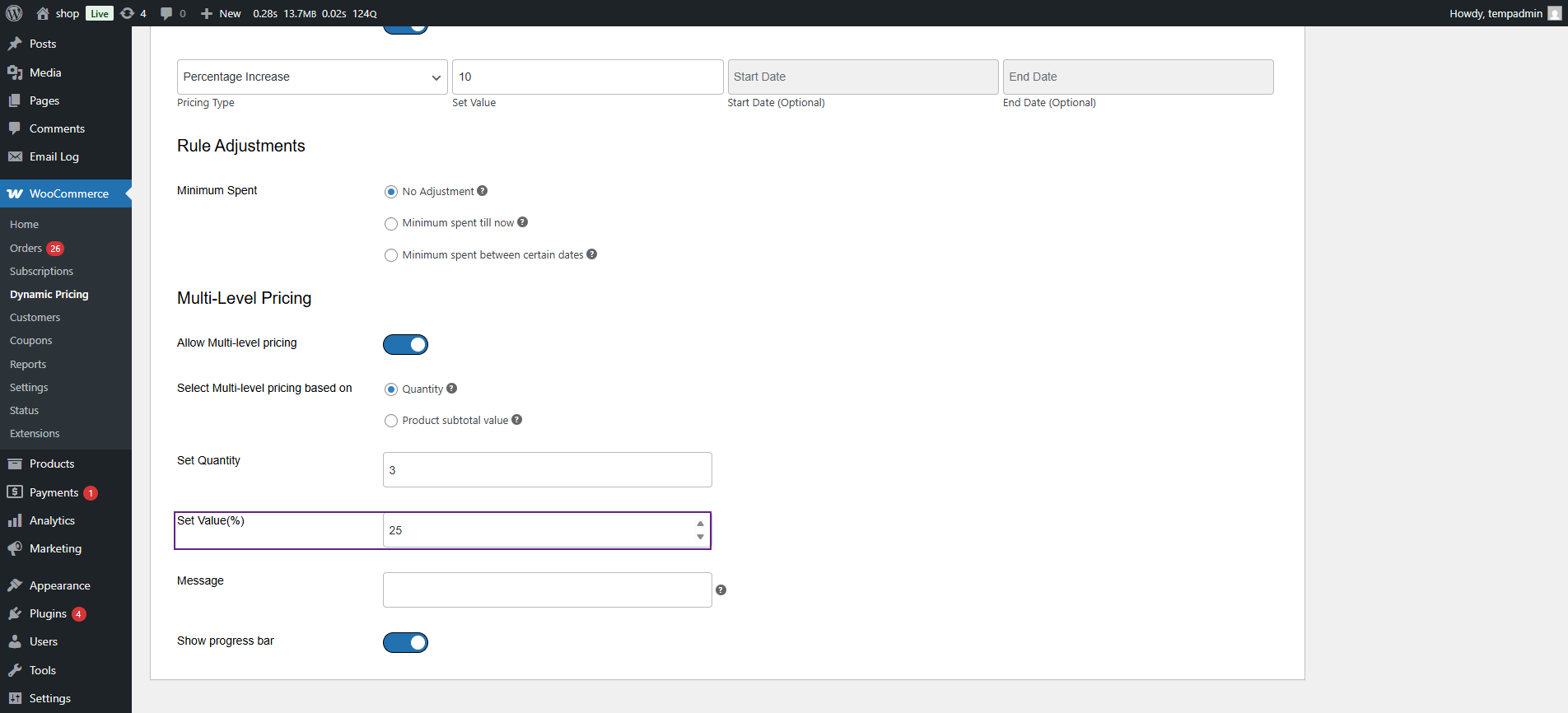The height and width of the screenshot is (713, 1568).
Task: Increase Set Value(%) with up arrow
Action: pos(700,524)
